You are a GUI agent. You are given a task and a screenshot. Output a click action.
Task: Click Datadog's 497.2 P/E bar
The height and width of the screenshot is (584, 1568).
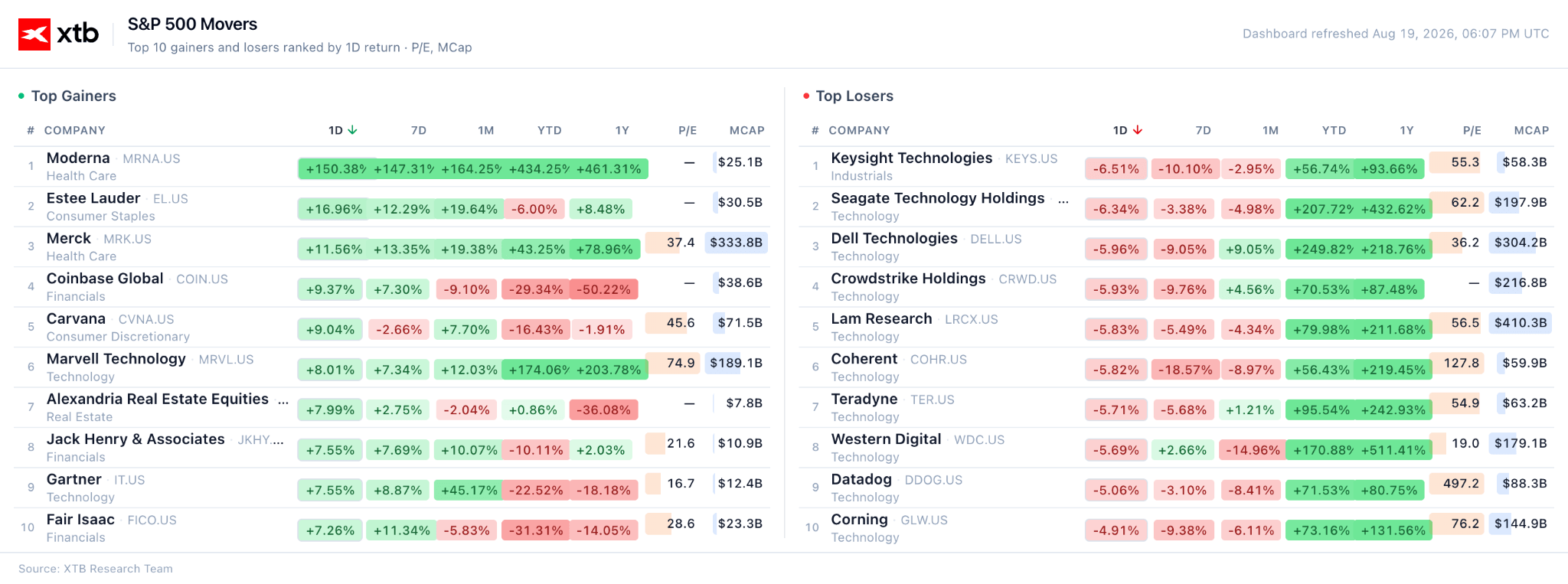pos(1457,484)
